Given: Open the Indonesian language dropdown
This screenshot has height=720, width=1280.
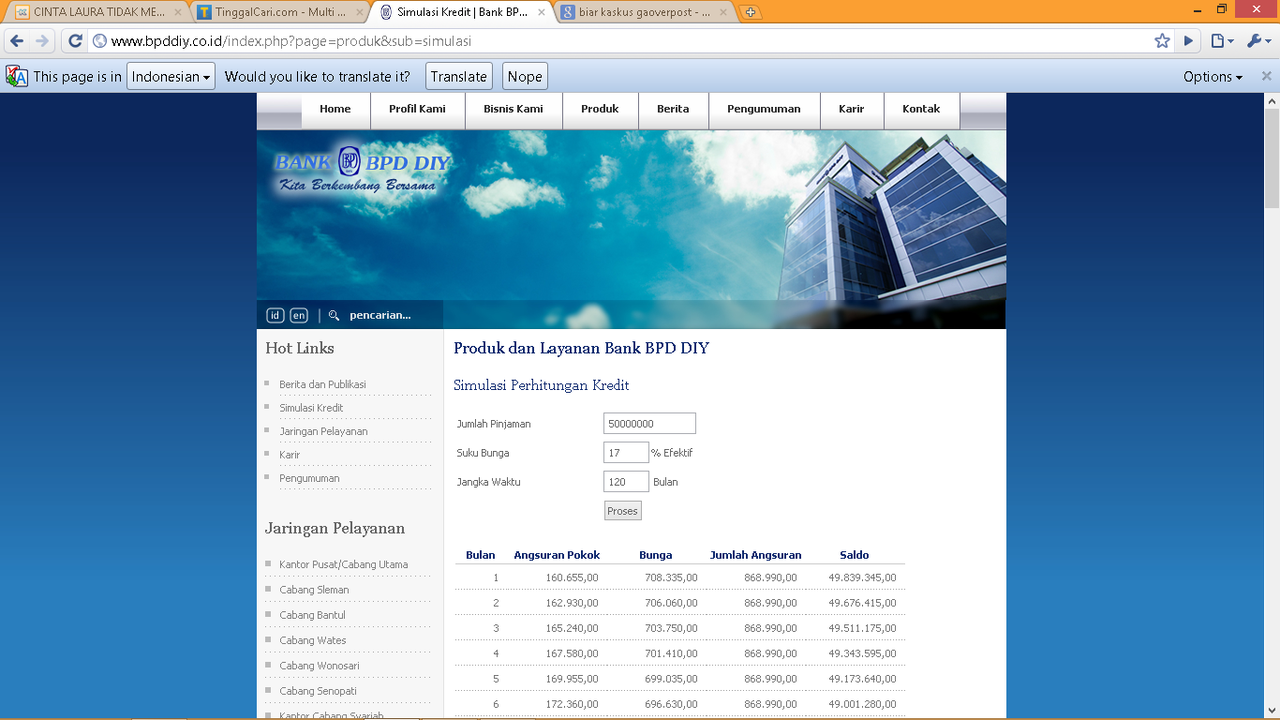Looking at the screenshot, I should (171, 76).
